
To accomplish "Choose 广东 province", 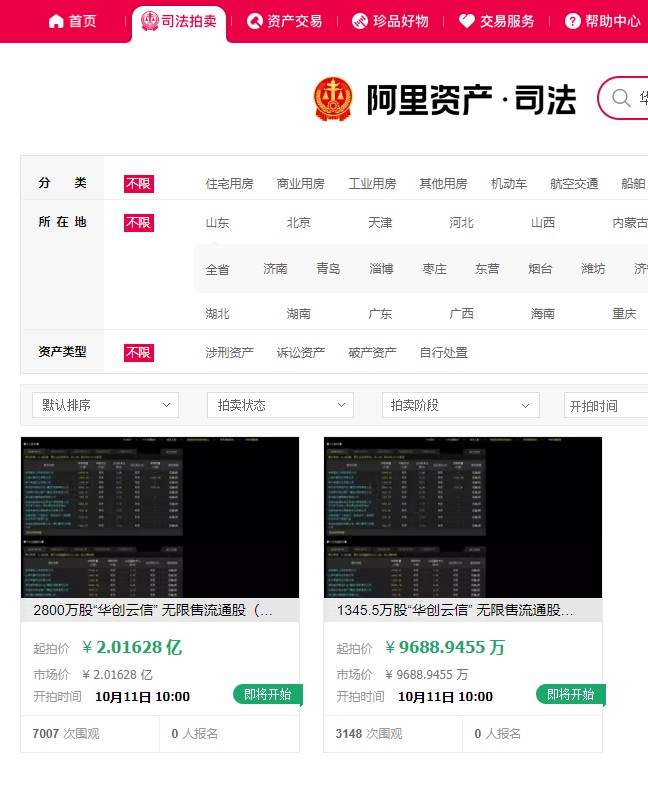I will [380, 313].
